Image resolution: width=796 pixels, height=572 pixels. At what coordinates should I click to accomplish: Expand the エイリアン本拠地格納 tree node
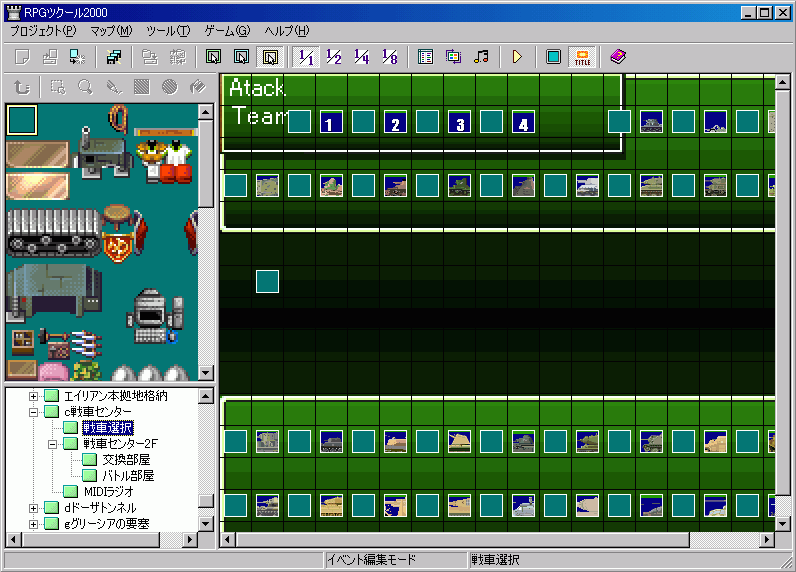pos(33,396)
